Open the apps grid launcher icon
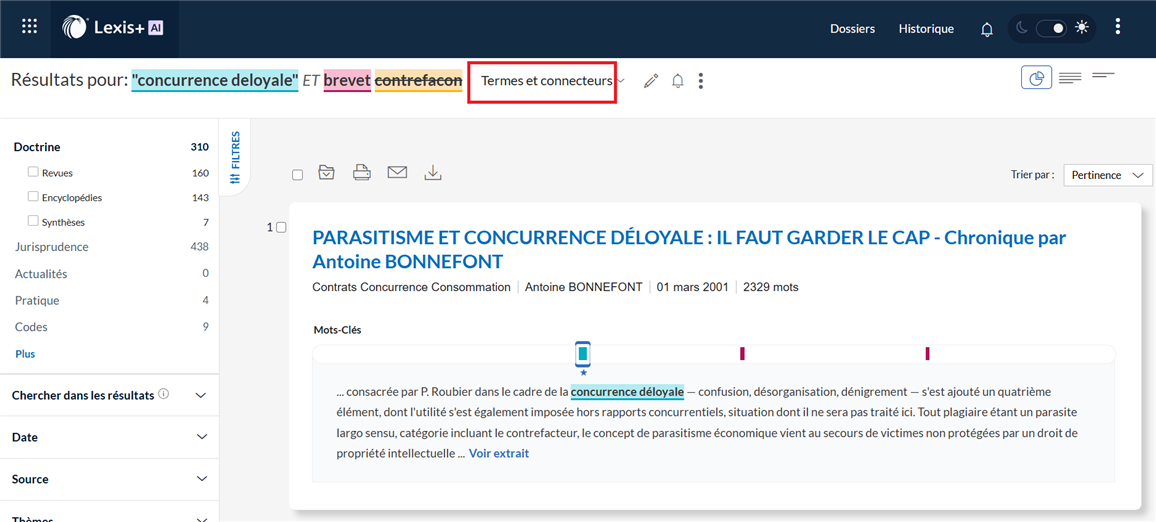The width and height of the screenshot is (1156, 522). click(29, 27)
